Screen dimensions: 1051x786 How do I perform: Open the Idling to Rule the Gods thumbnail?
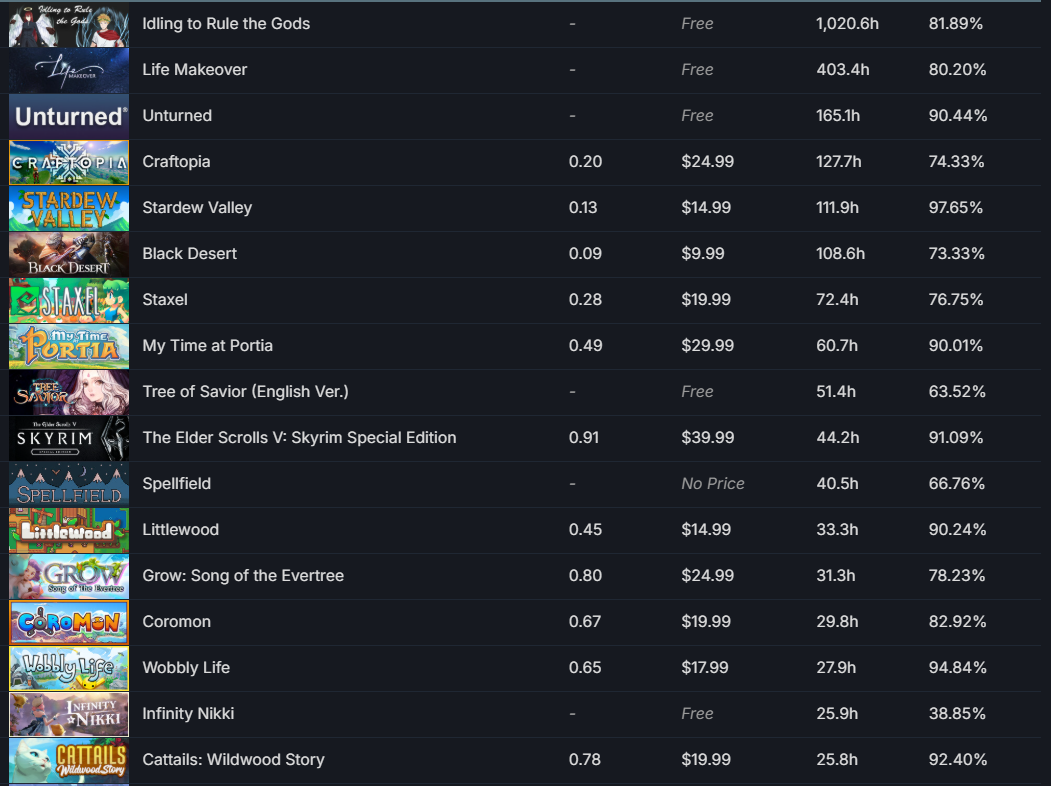point(69,24)
